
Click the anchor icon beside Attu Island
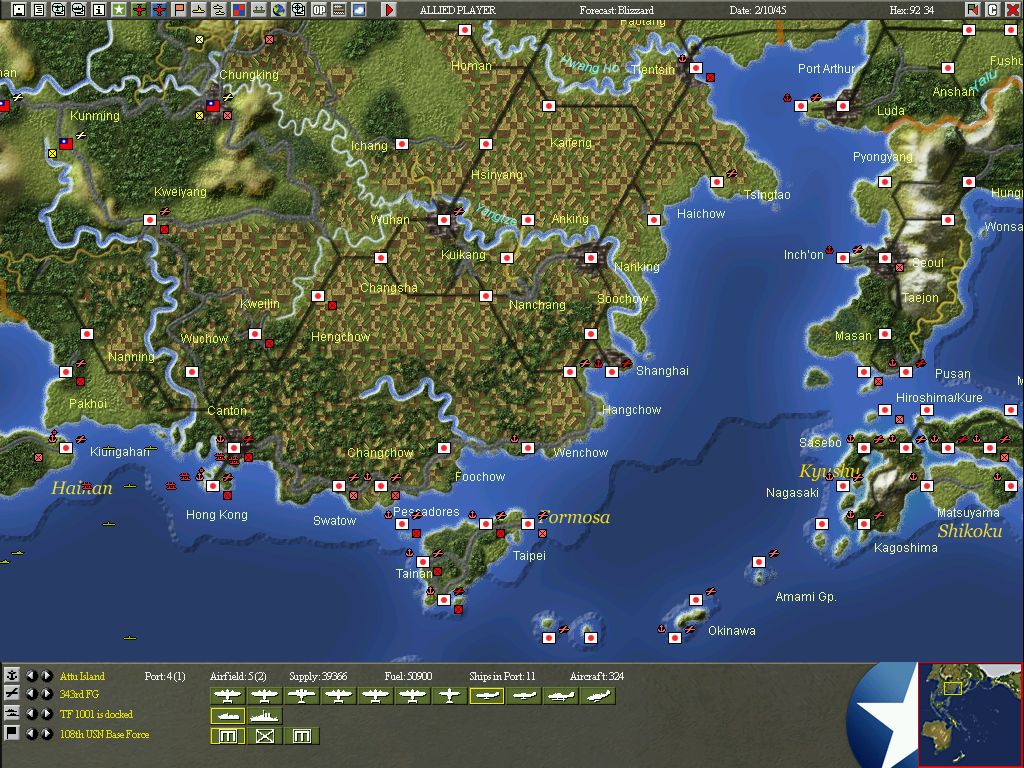tap(11, 675)
